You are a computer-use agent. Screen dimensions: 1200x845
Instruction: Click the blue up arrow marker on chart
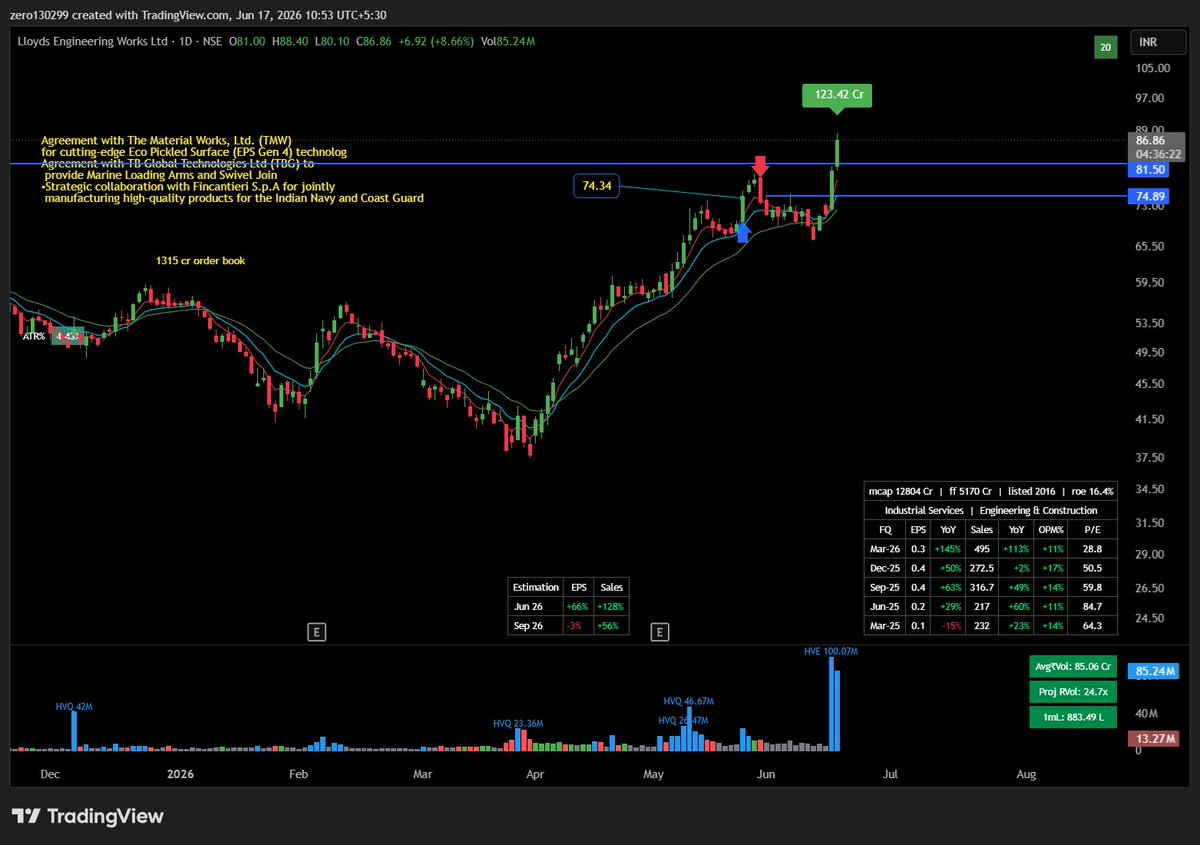(742, 233)
